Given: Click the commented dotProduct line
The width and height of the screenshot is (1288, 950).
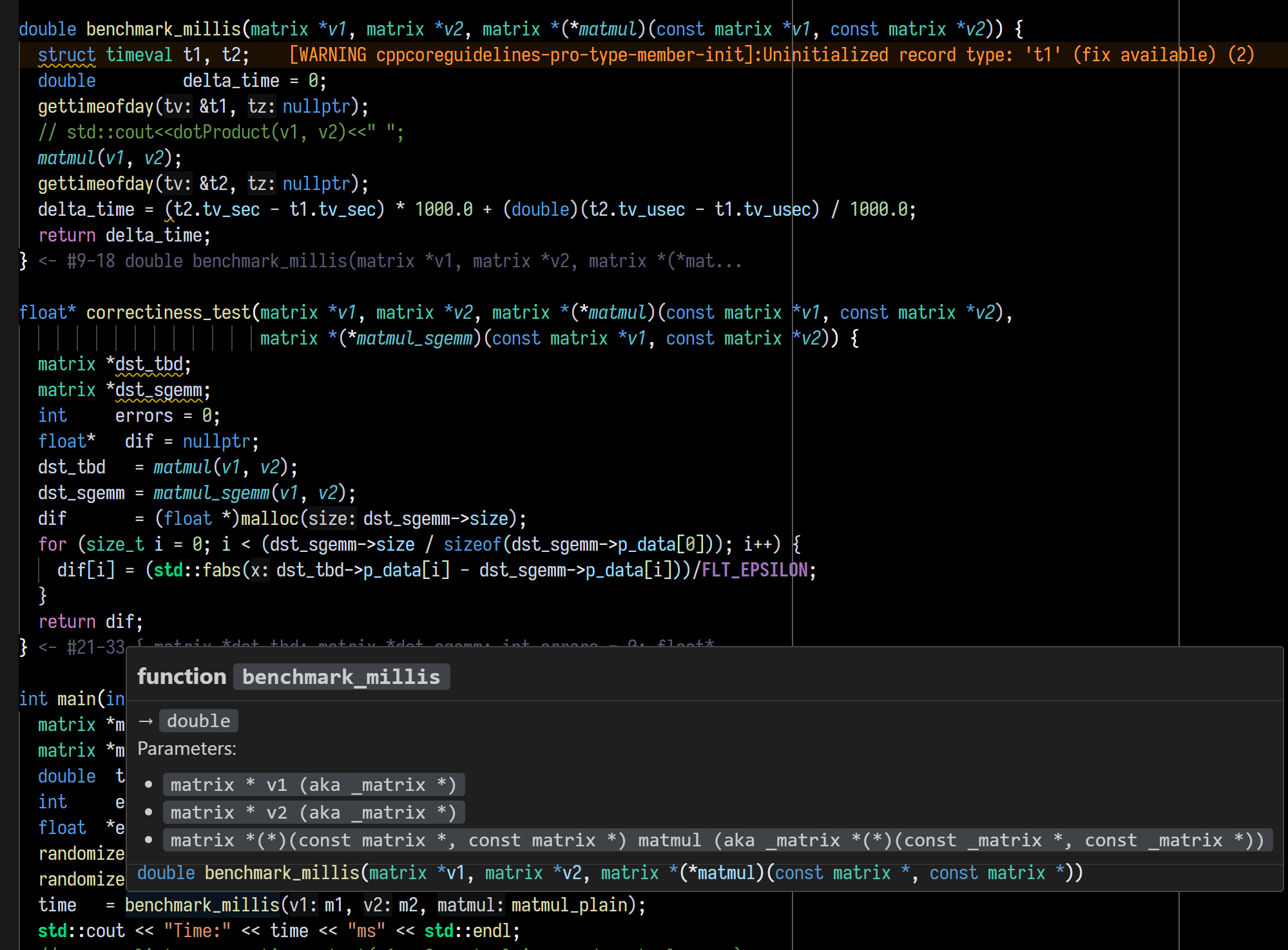Looking at the screenshot, I should pos(219,131).
